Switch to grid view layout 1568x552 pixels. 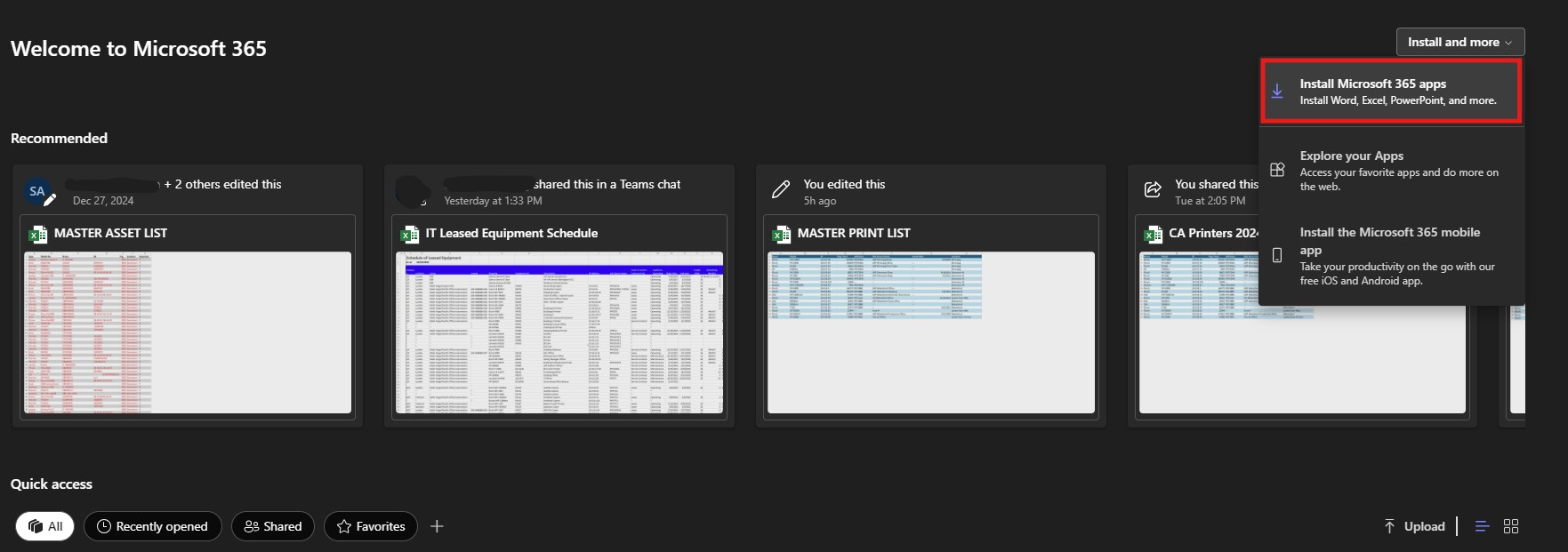pyautogui.click(x=1511, y=526)
